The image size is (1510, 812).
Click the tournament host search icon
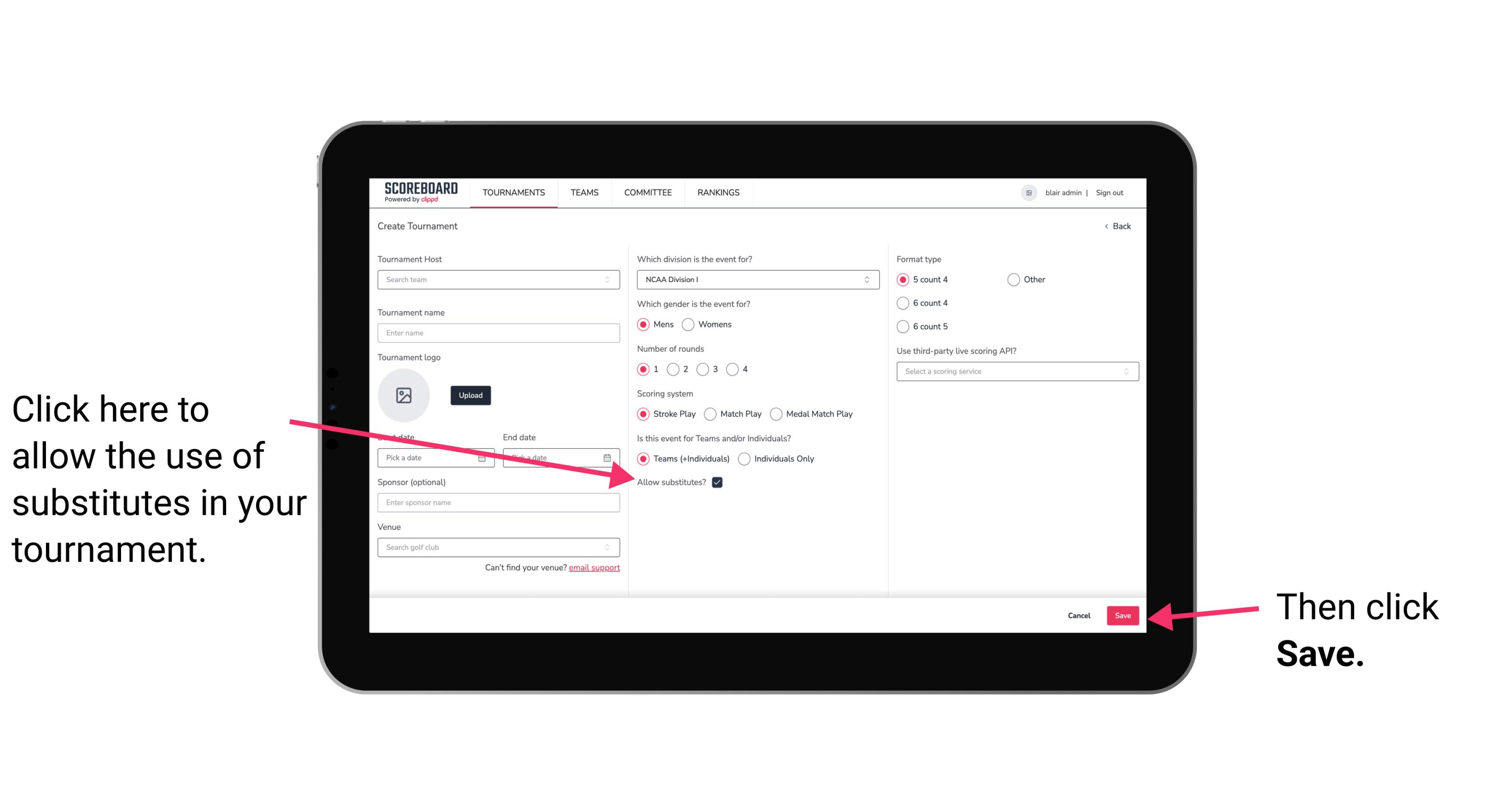611,280
